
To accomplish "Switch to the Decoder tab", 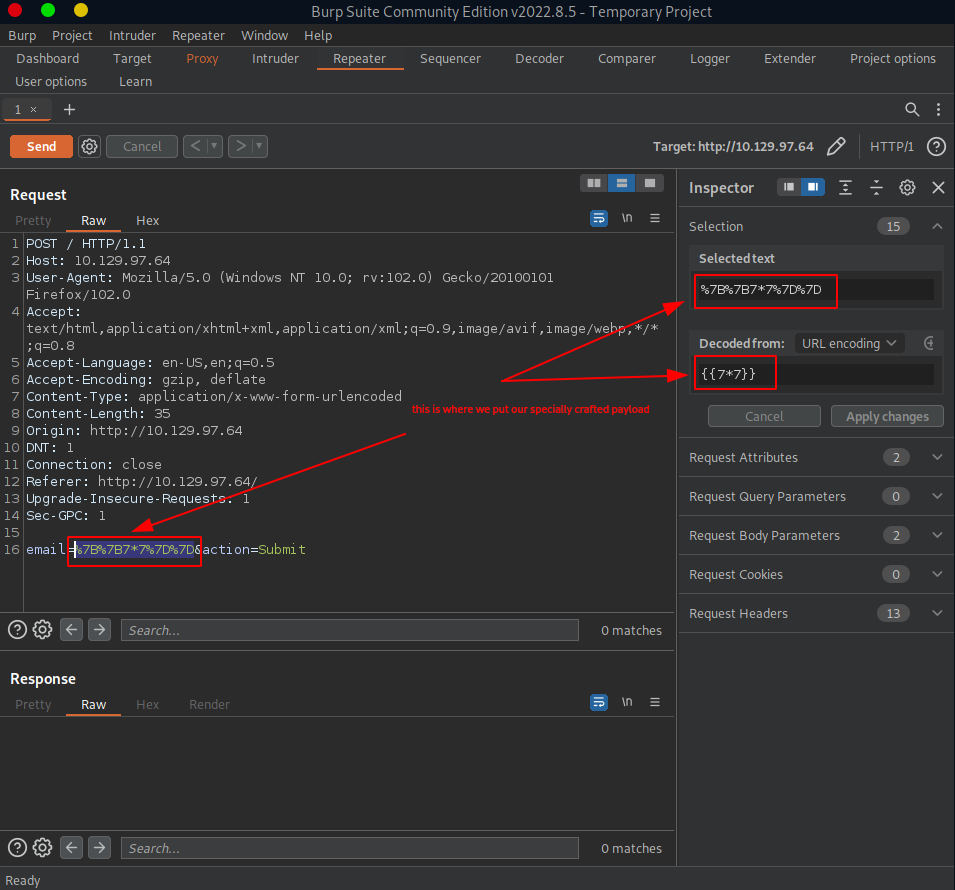I will click(539, 58).
